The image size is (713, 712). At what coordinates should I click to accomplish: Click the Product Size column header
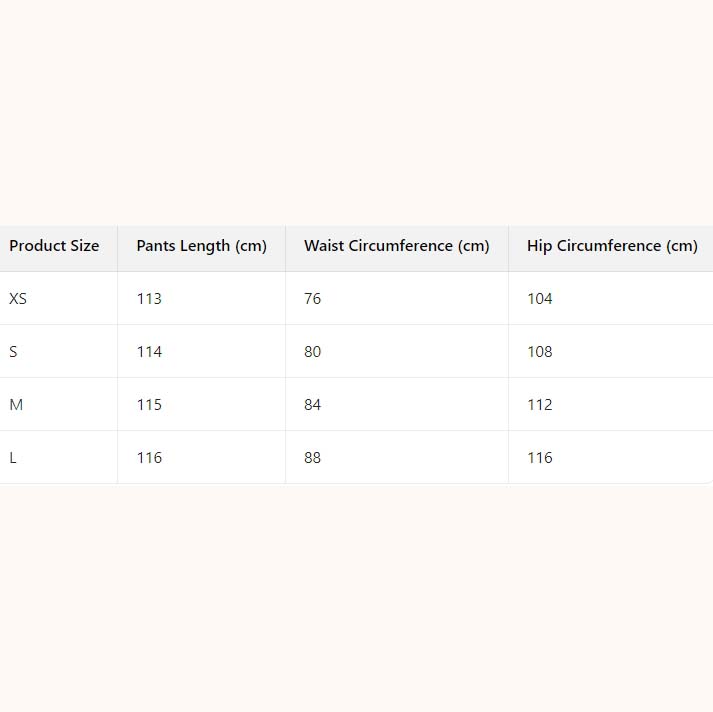(54, 246)
